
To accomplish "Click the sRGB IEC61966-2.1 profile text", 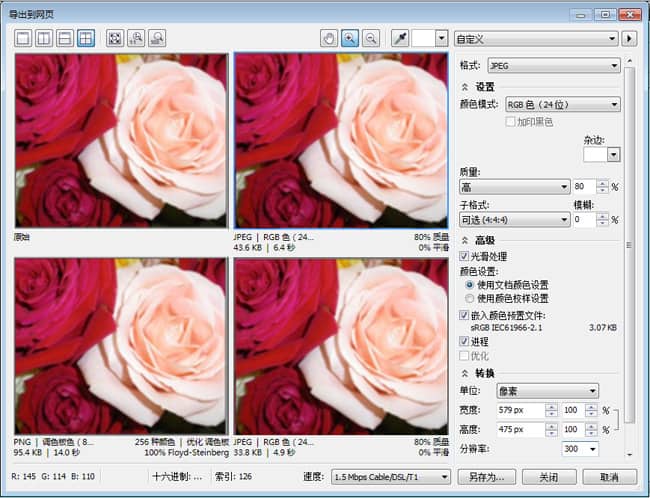I will [506, 328].
